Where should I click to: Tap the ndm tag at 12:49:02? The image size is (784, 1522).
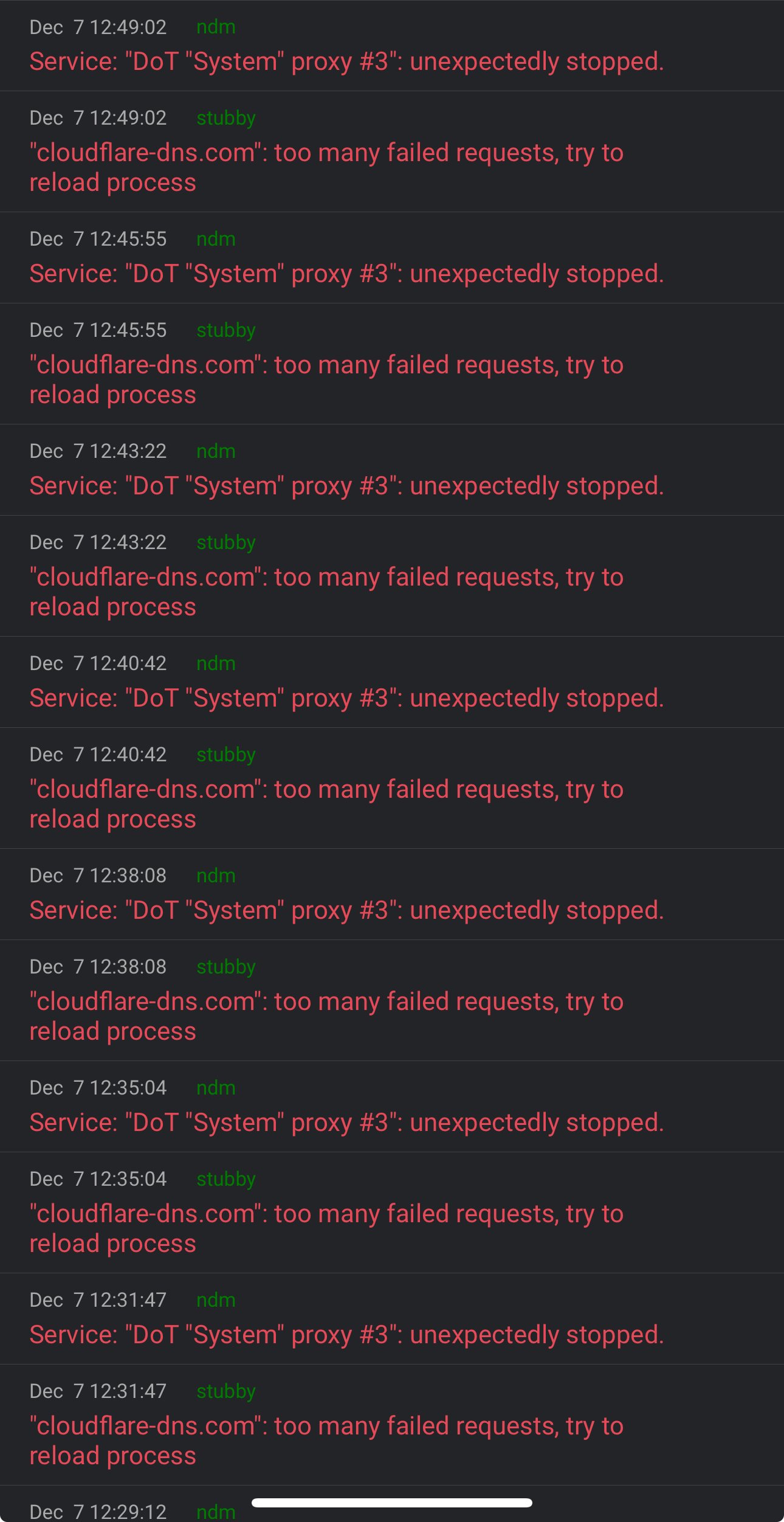coord(216,27)
